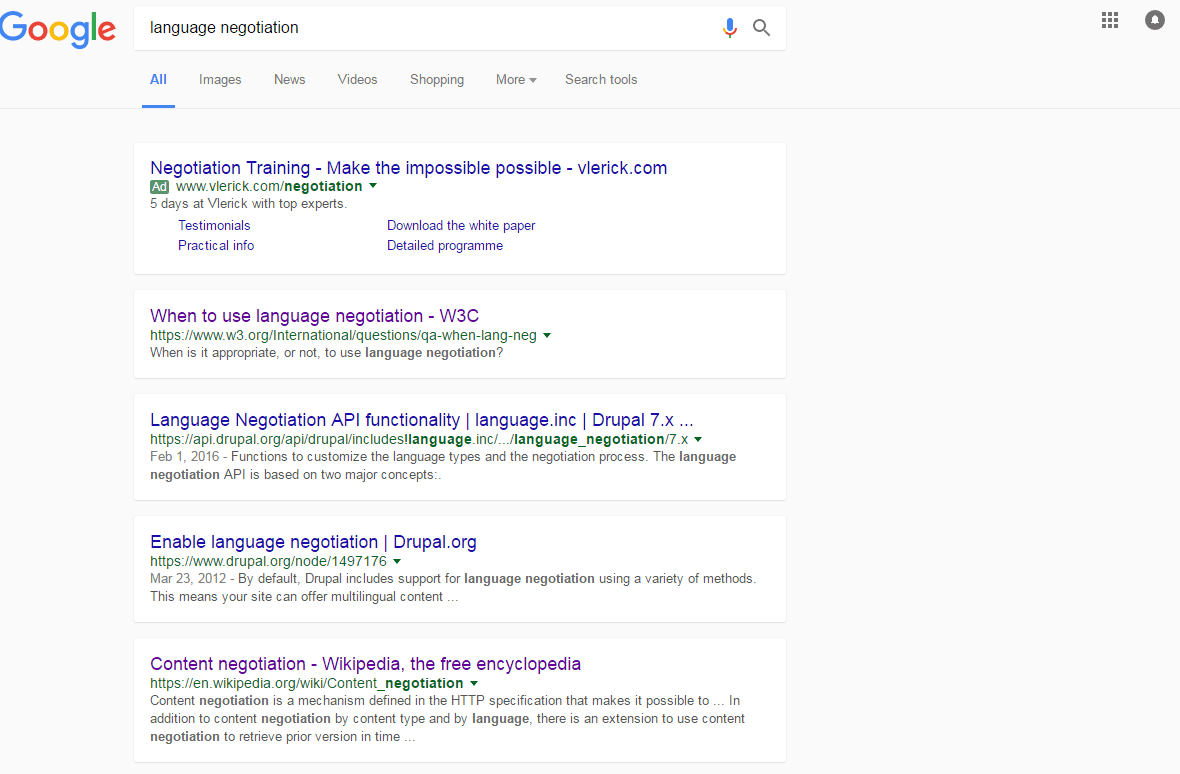Switch to Images results

[220, 80]
